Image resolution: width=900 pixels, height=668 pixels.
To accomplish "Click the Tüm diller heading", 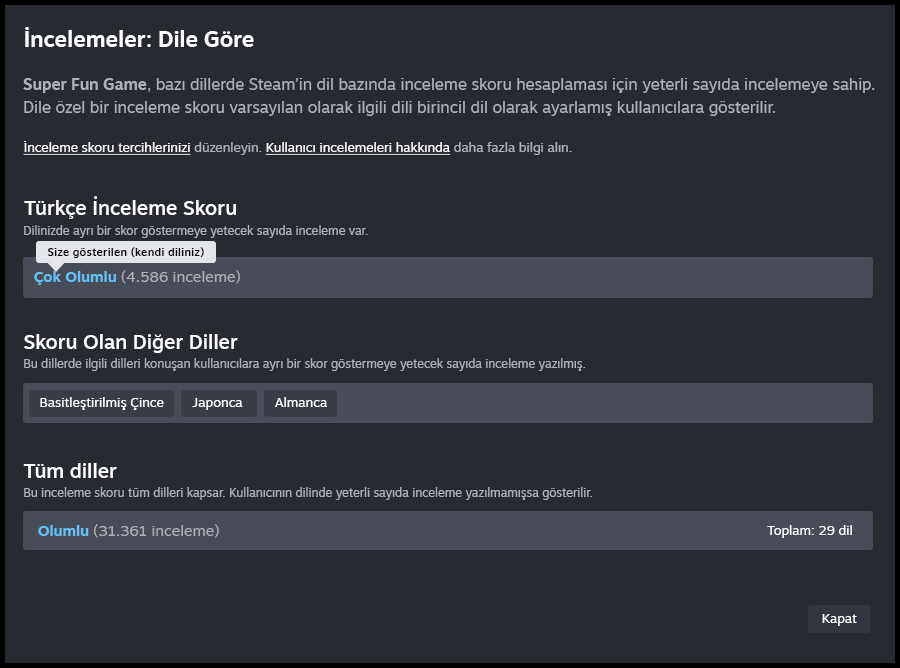I will pyautogui.click(x=70, y=470).
